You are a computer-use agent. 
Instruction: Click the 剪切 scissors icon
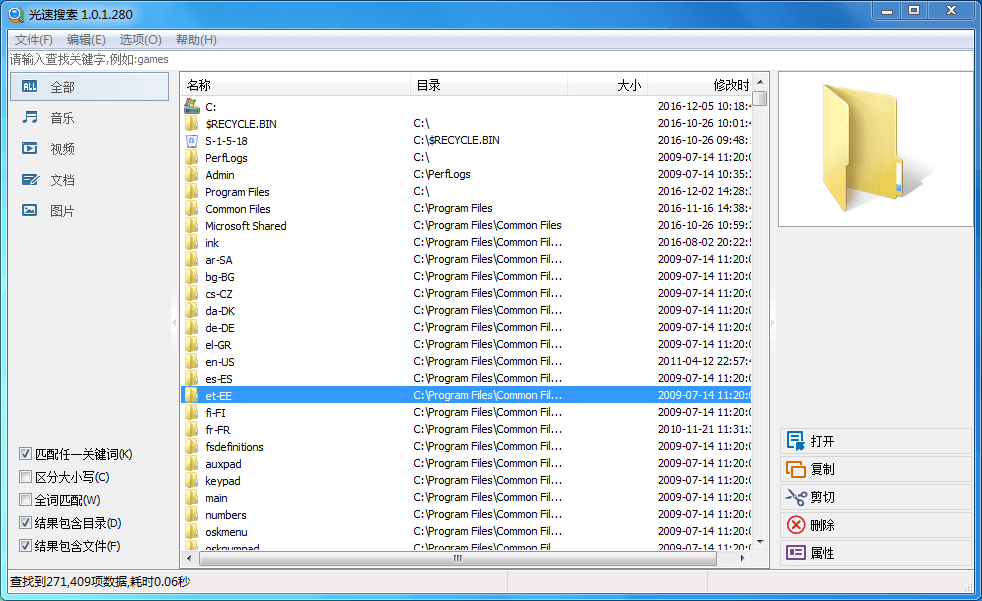[x=796, y=497]
